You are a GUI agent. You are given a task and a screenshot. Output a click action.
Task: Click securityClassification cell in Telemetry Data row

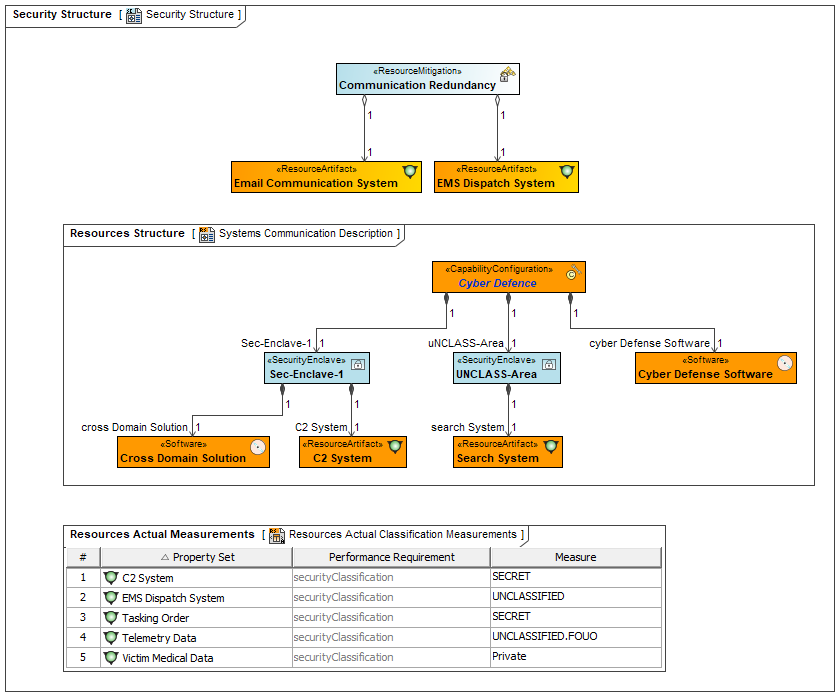(391, 637)
